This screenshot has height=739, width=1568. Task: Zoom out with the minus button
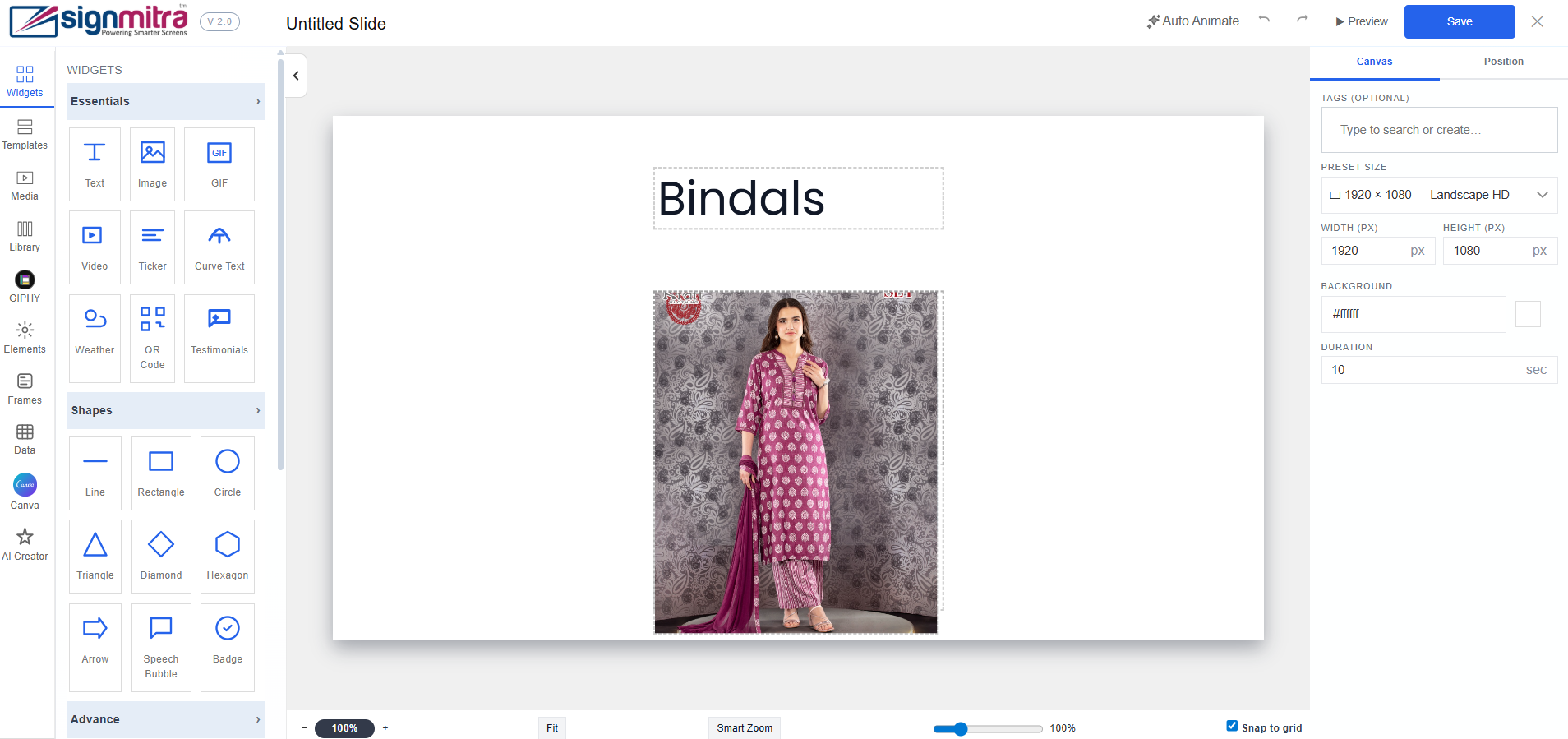[304, 728]
